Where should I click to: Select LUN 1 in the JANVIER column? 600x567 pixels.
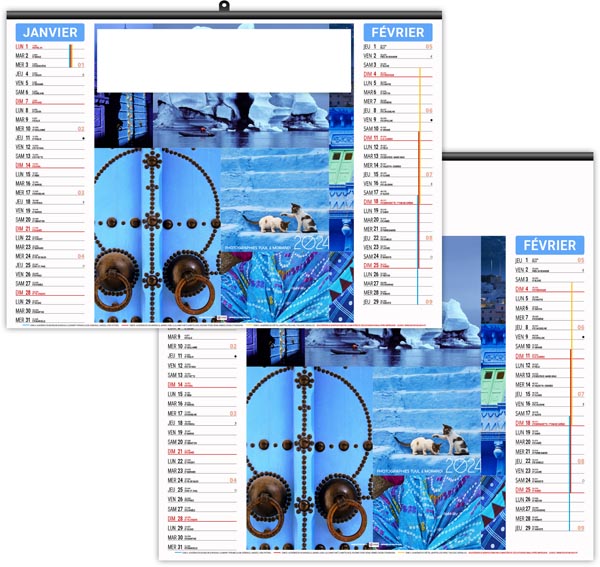coord(22,46)
